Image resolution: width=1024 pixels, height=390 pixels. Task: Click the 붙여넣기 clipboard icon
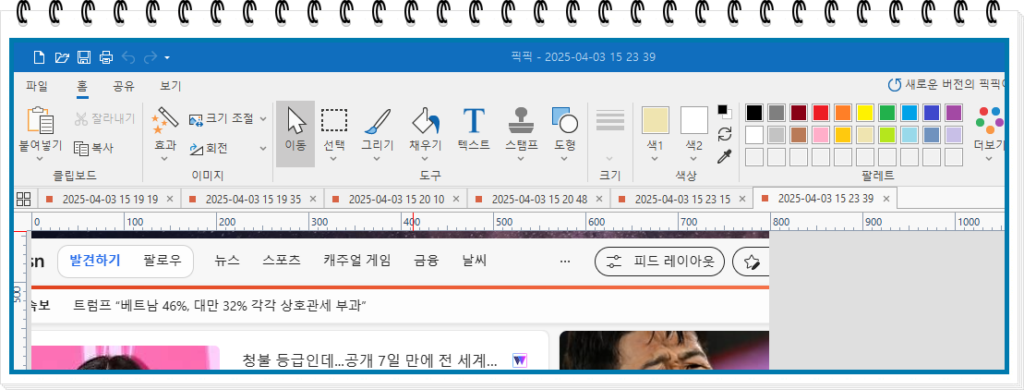[39, 121]
